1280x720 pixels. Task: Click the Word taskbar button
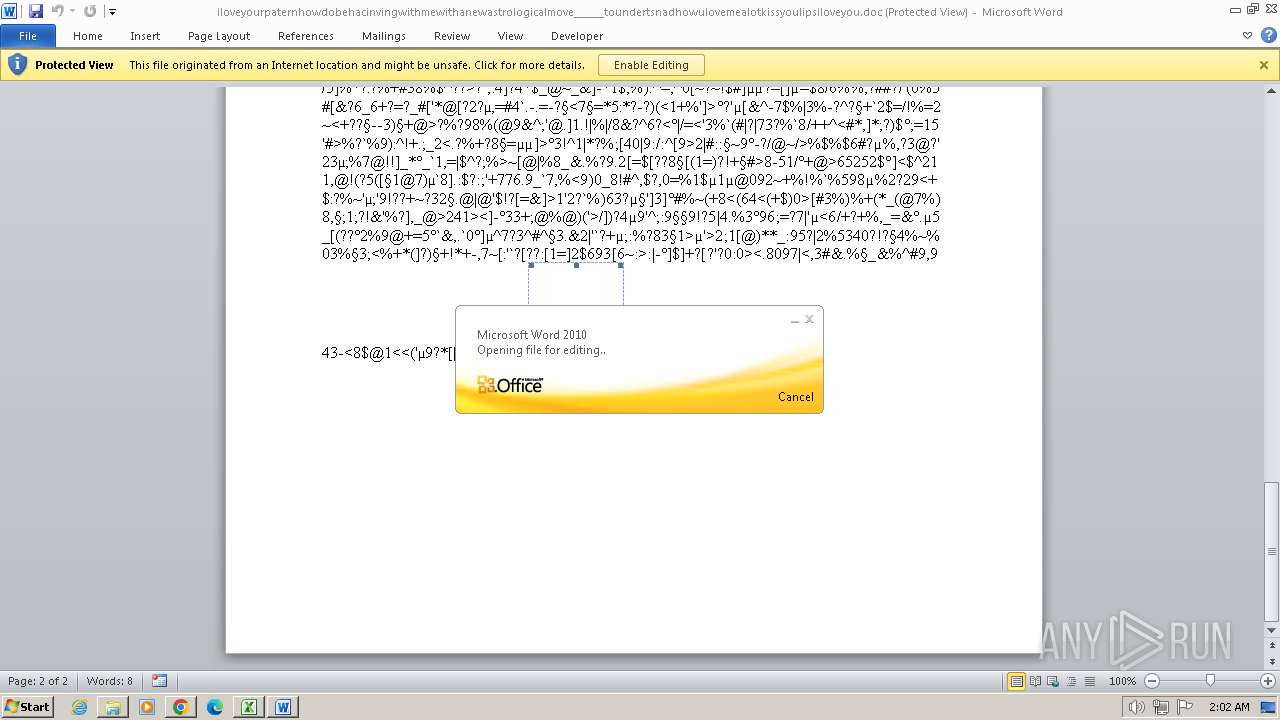tap(283, 707)
